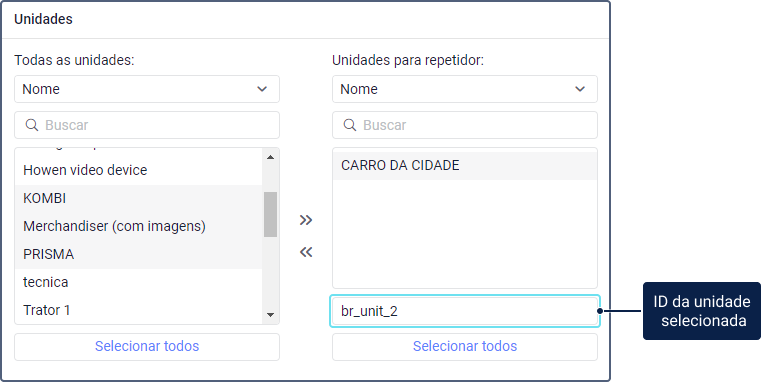
Task: Click the magnifier icon in left search box
Action: 32,125
